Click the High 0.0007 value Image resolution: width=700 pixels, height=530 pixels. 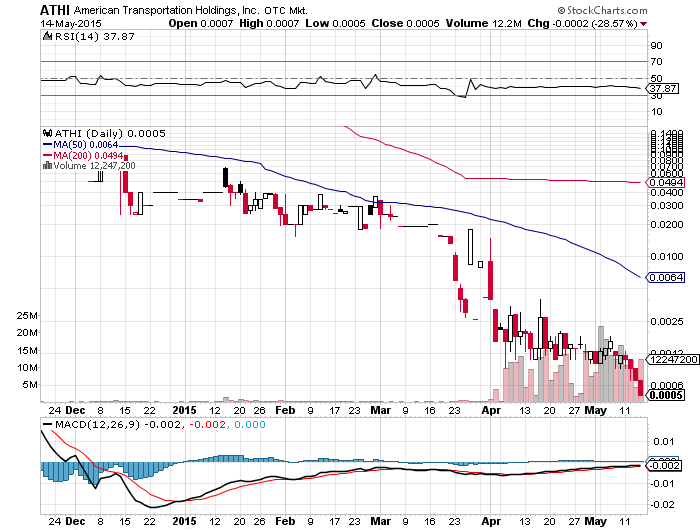269,23
